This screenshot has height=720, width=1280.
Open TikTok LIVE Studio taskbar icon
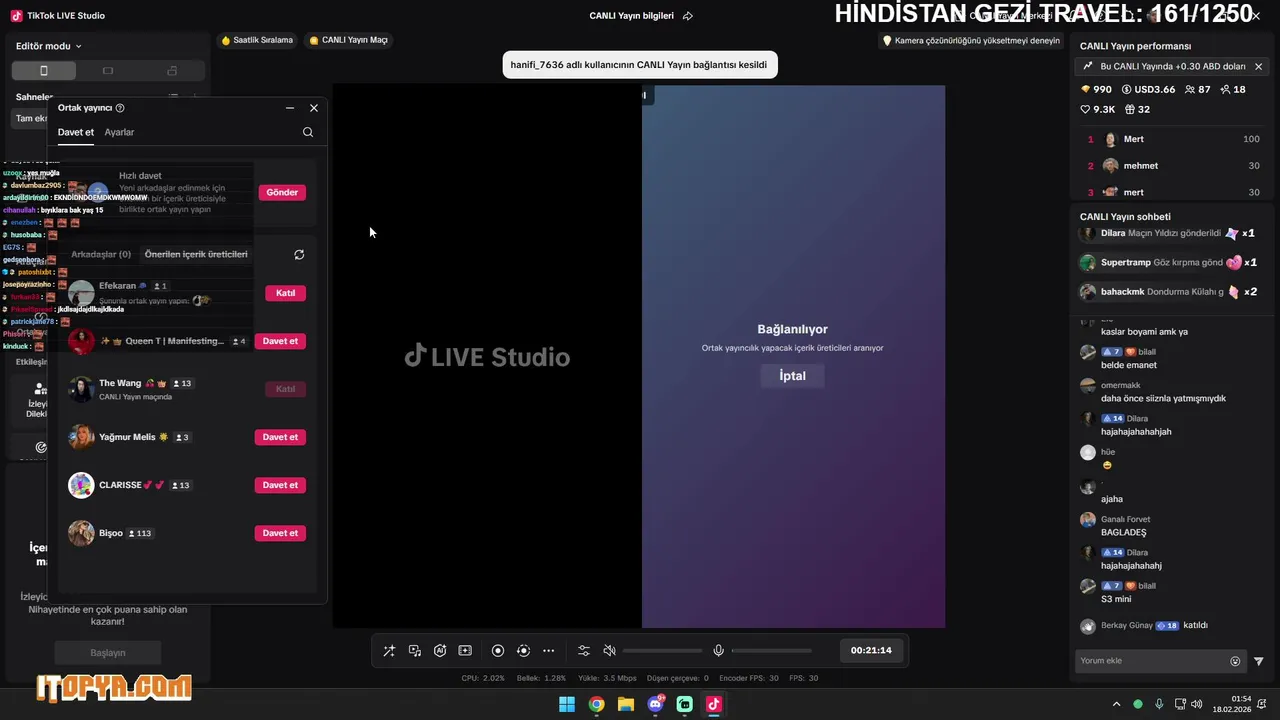click(714, 704)
